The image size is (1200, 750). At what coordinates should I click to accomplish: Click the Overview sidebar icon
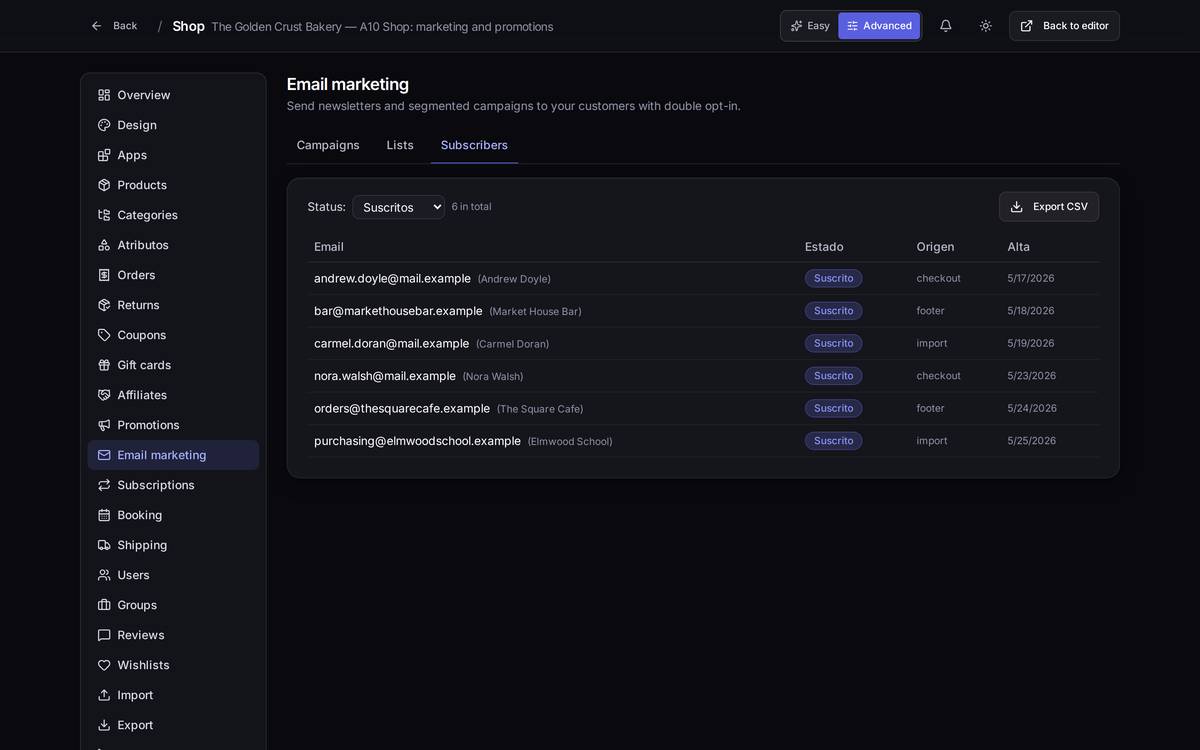(104, 95)
